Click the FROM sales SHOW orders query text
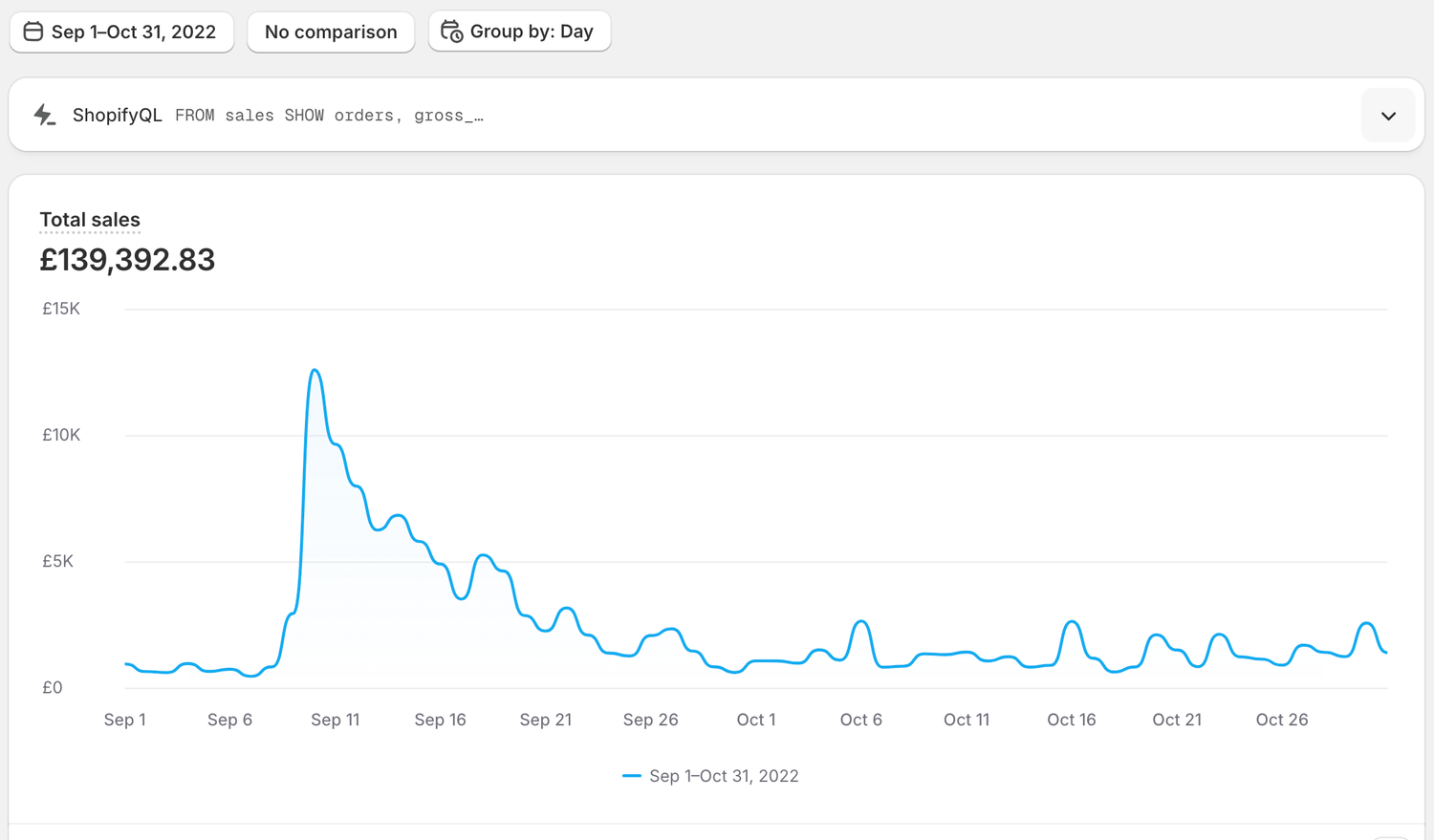1434x840 pixels. pyautogui.click(x=329, y=116)
